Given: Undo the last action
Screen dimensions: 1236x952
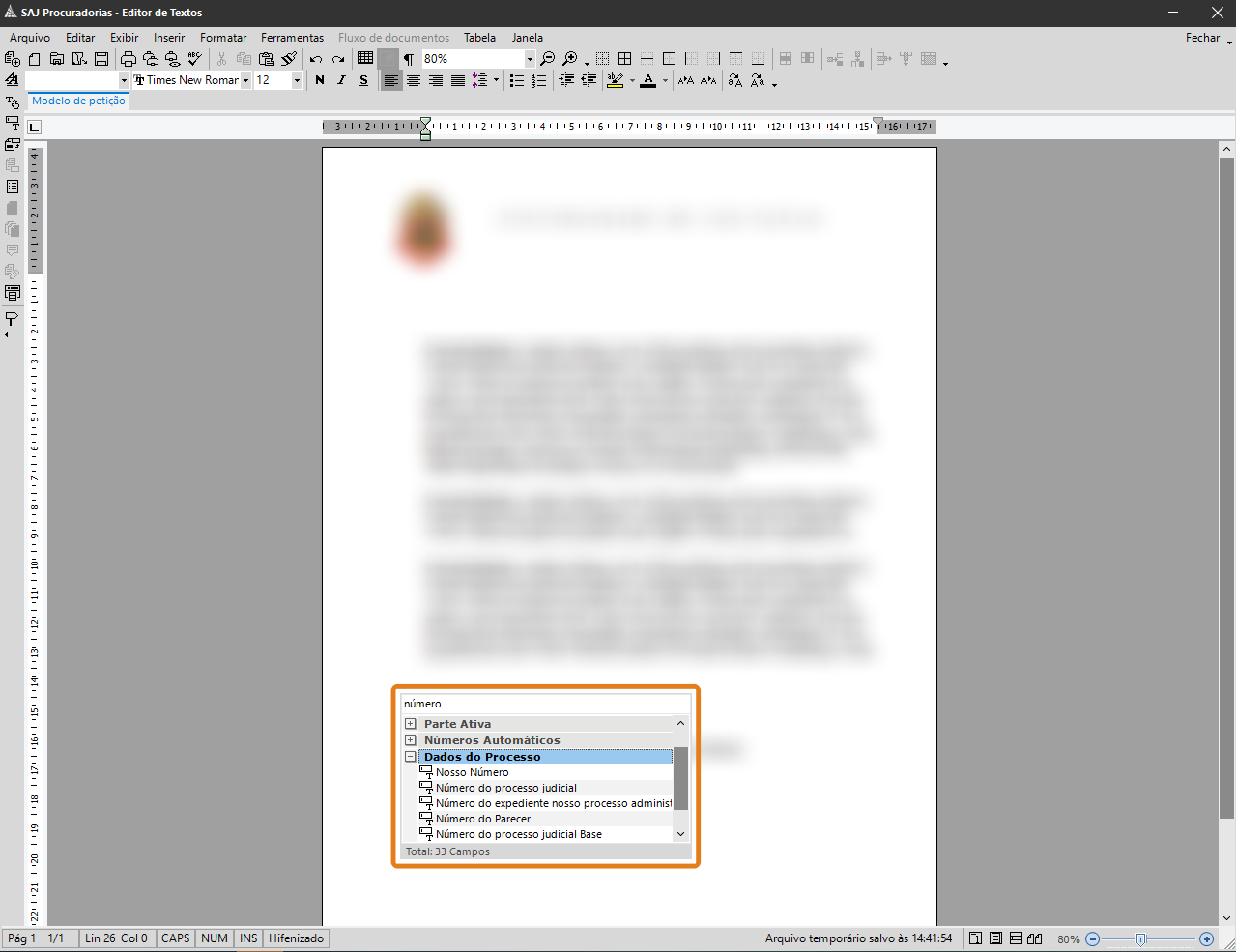Looking at the screenshot, I should [316, 59].
